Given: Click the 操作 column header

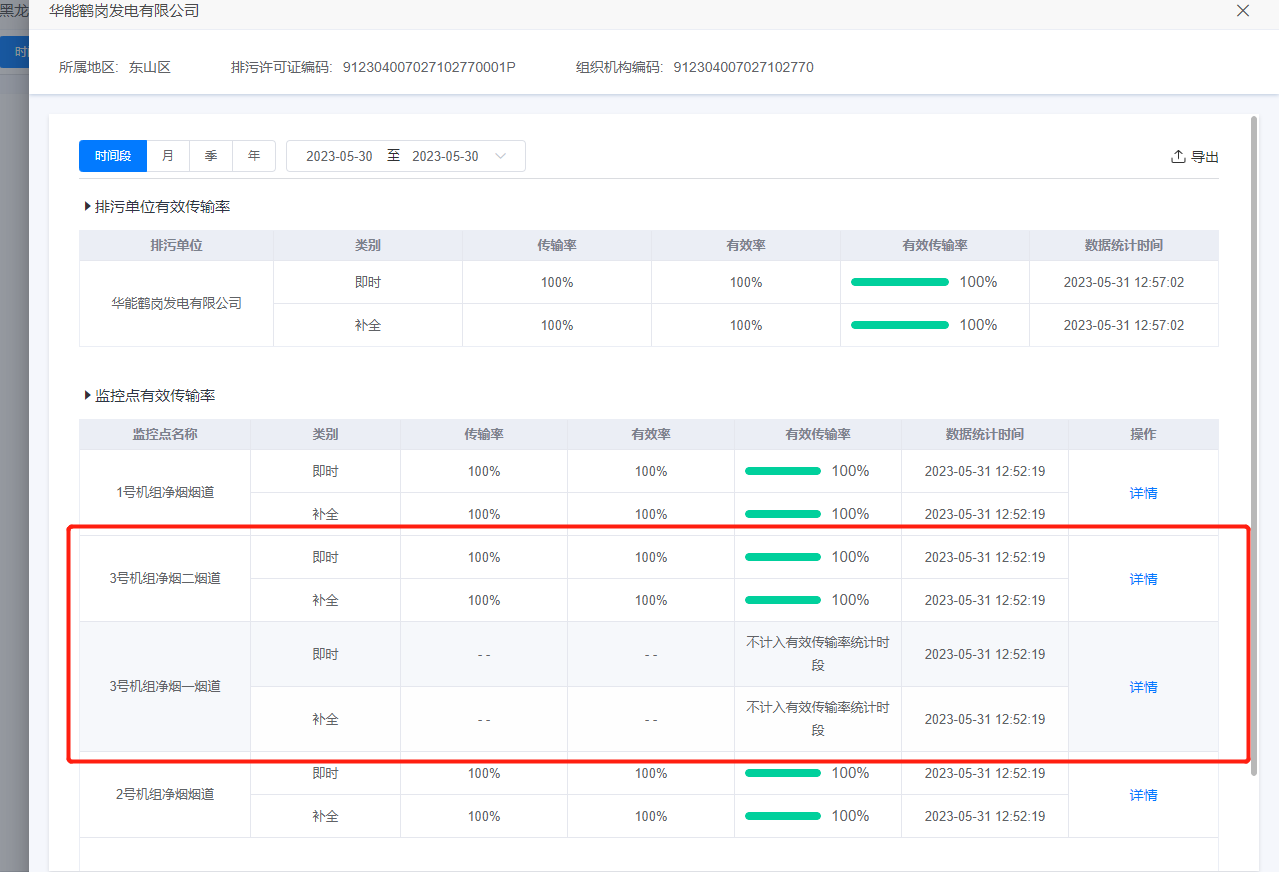Looking at the screenshot, I should (x=1143, y=434).
